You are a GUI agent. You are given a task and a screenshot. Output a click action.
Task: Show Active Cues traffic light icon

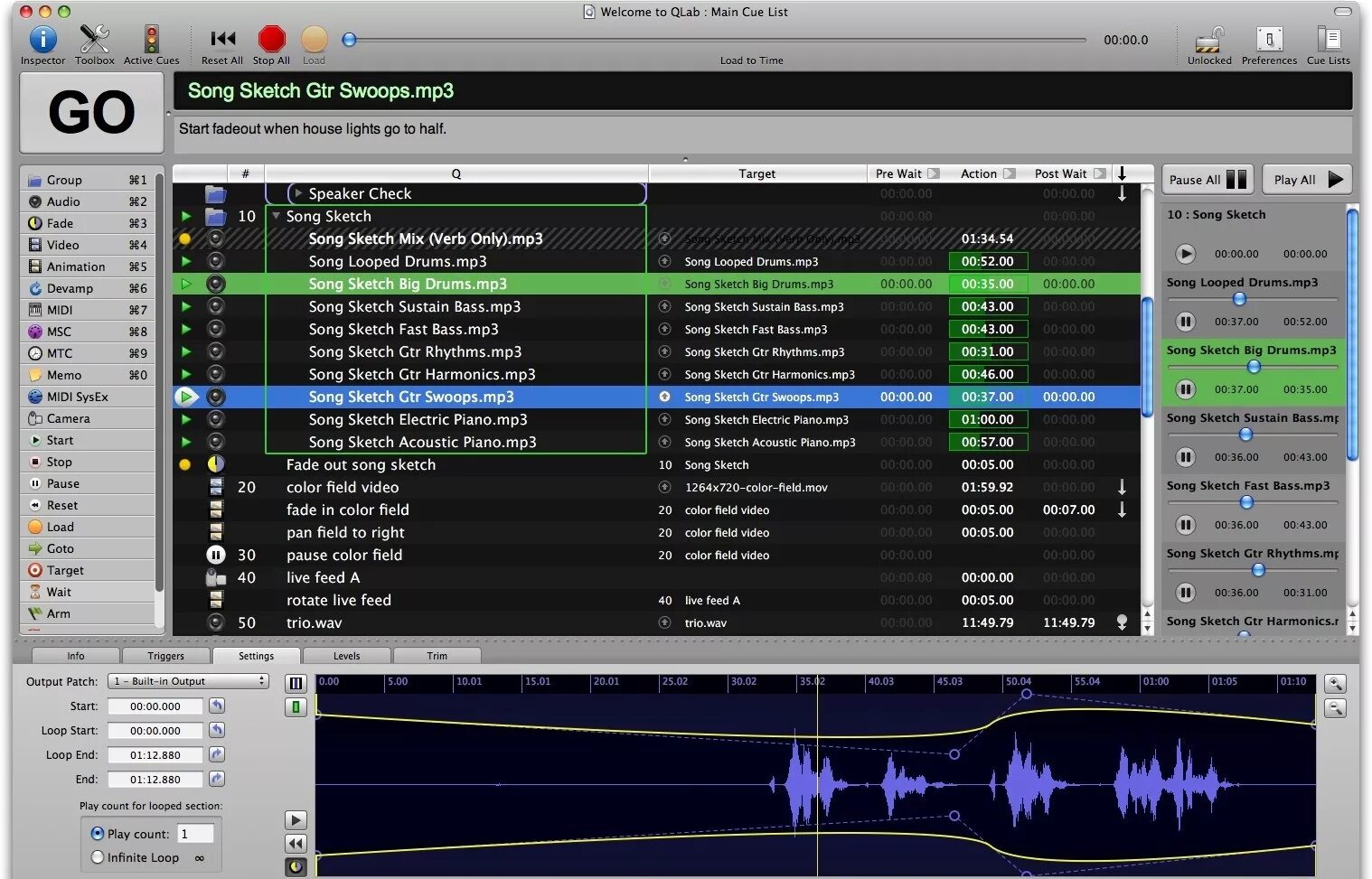point(151,40)
